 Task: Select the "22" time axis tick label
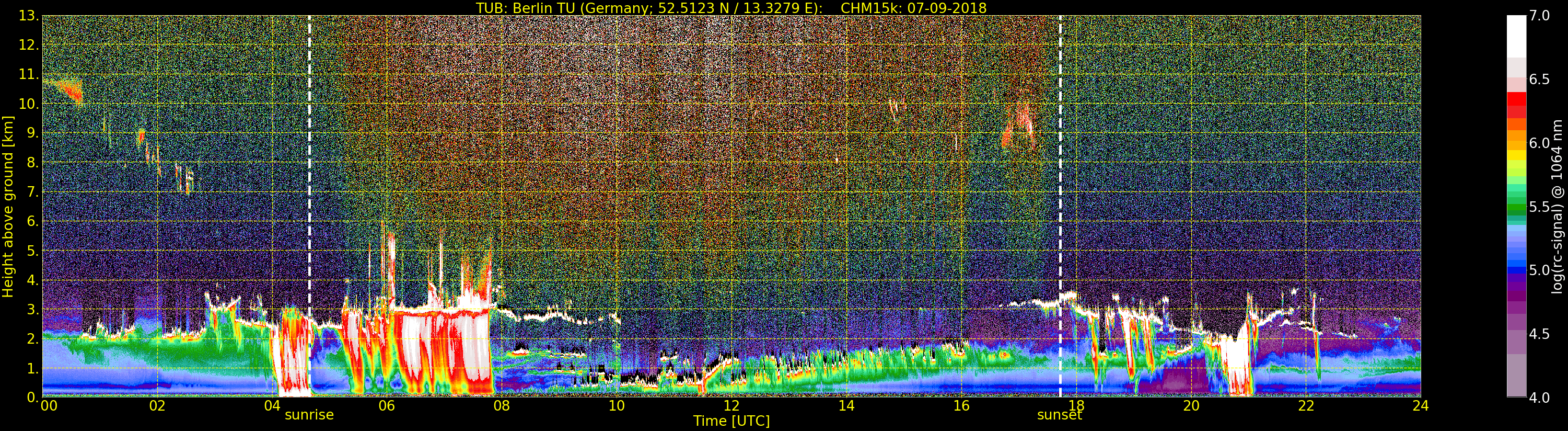(1306, 406)
